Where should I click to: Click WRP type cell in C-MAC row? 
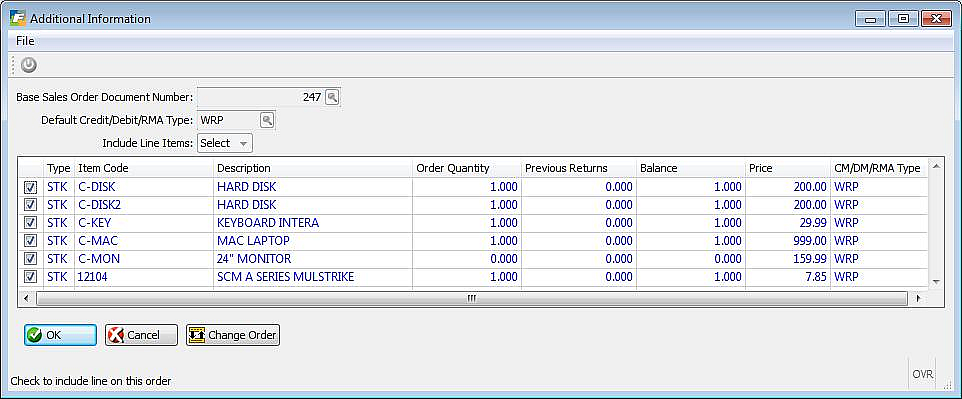pyautogui.click(x=879, y=241)
